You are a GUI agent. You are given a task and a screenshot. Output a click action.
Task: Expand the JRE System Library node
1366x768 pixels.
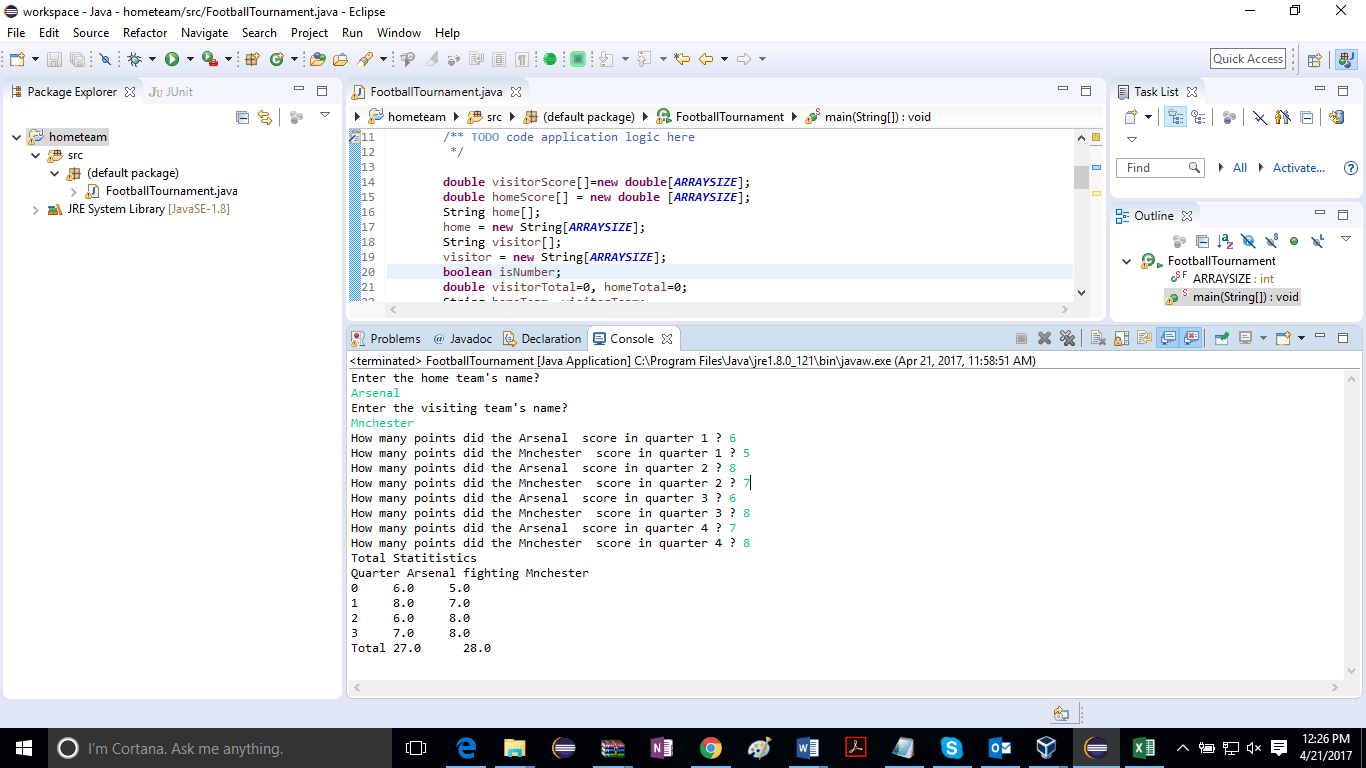point(36,209)
